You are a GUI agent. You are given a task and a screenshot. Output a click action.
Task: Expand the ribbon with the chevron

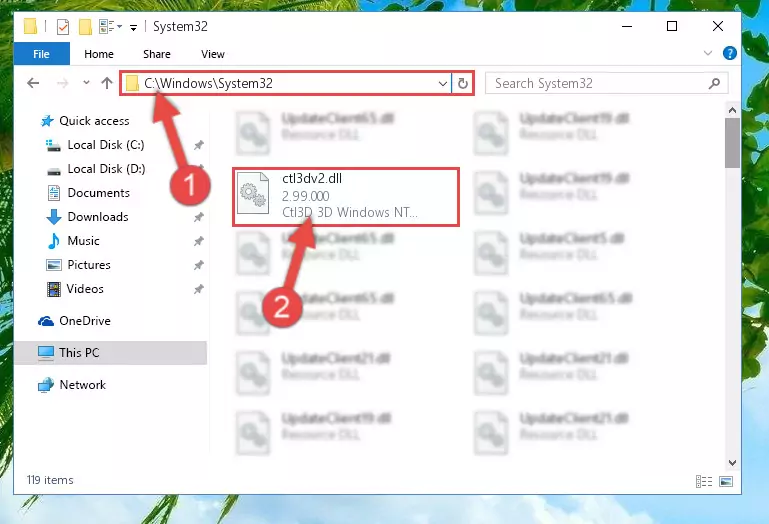(x=708, y=53)
